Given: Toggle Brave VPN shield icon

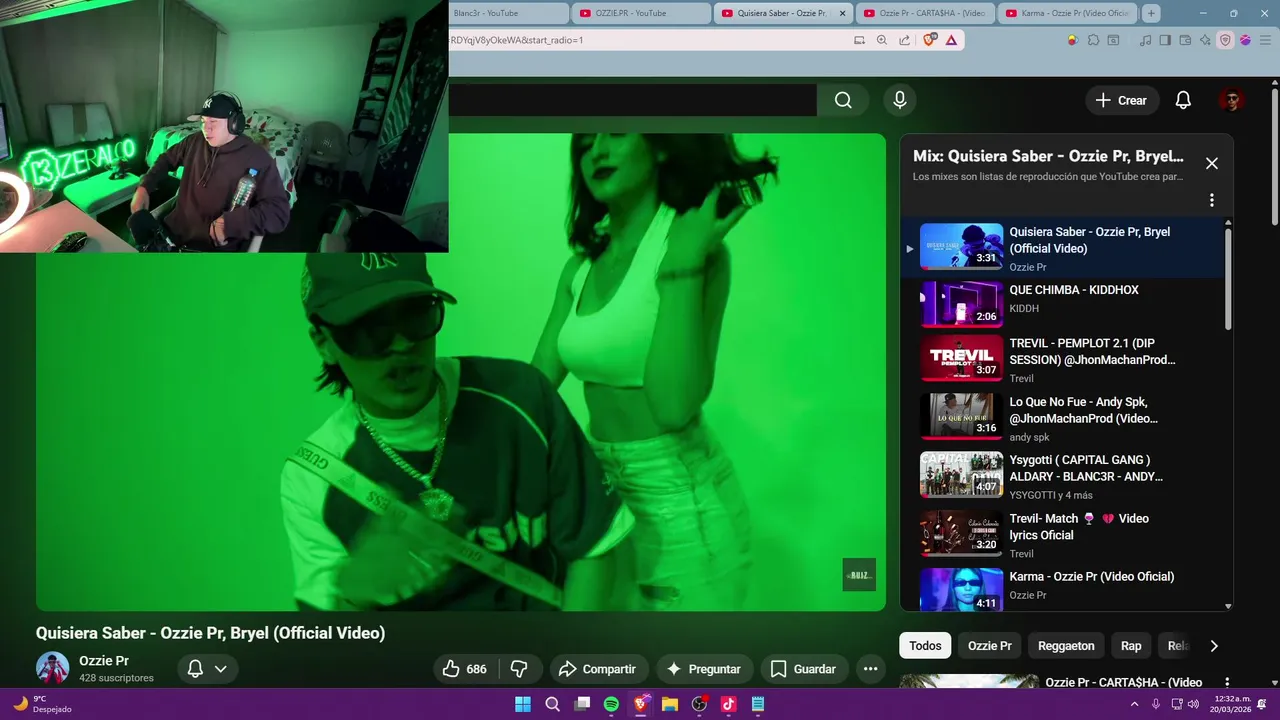Looking at the screenshot, I should [1225, 40].
